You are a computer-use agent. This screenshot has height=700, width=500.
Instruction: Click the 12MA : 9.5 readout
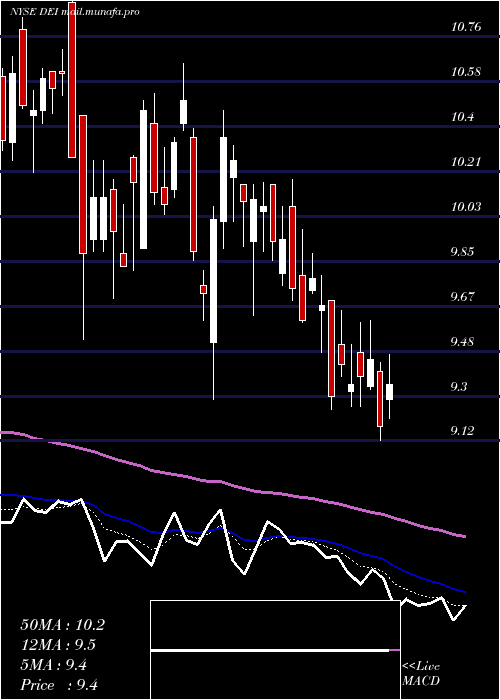point(58,645)
